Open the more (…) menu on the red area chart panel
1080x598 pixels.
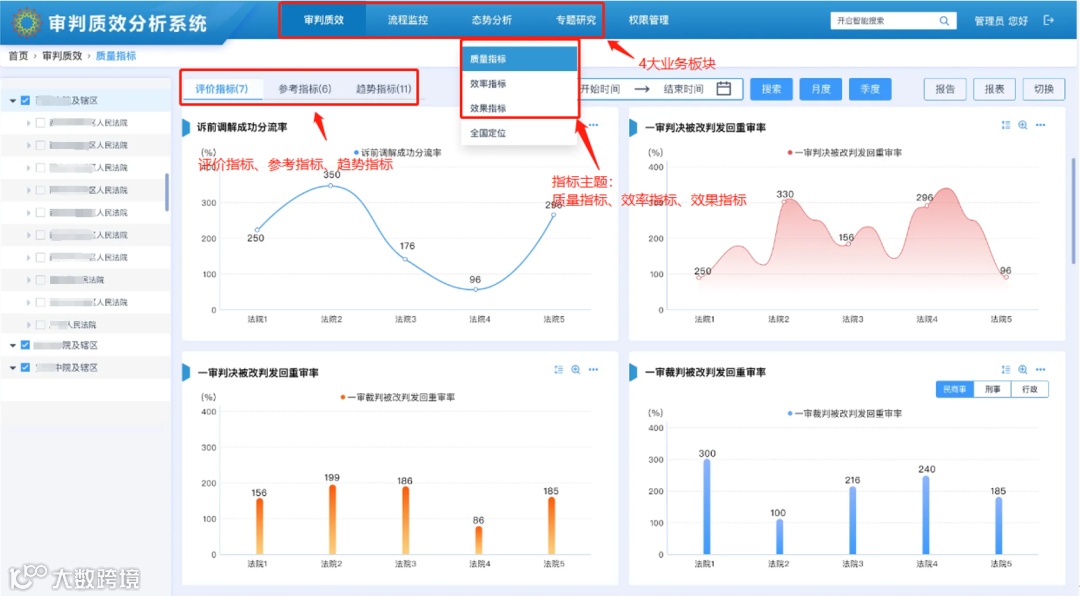tap(1040, 125)
